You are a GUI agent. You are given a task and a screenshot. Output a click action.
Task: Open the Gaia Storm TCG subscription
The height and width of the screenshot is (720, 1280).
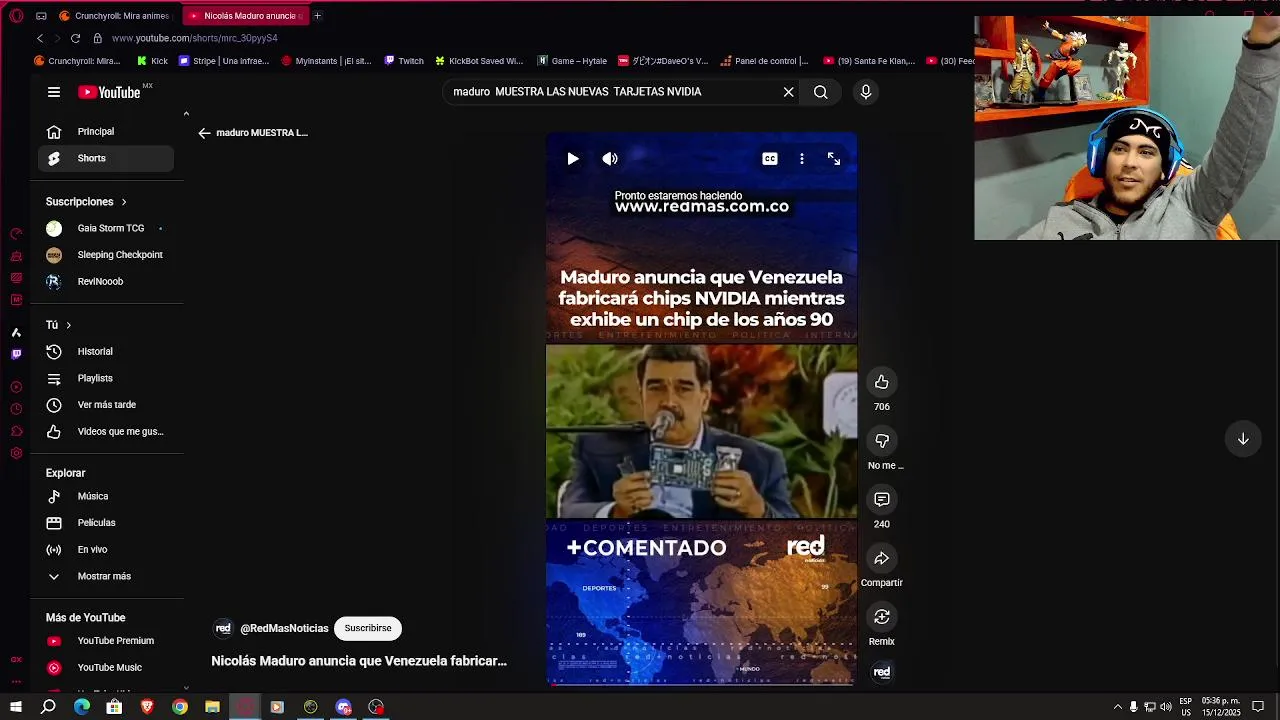point(106,228)
